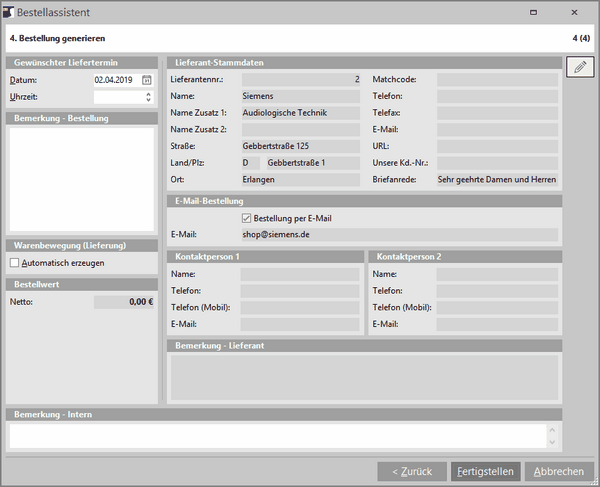Viewport: 600px width, 487px height.
Task: Click the scroll down arrow in Bemerkung - Intern
Action: coord(550,443)
